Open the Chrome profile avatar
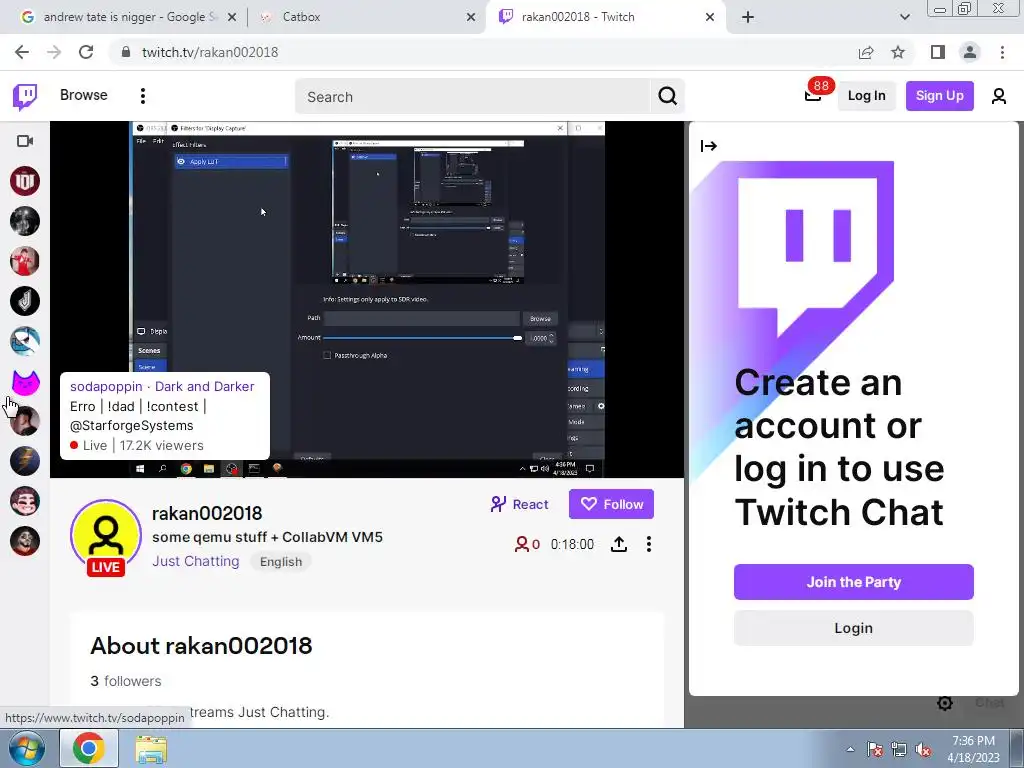This screenshot has width=1024, height=768. tap(970, 52)
